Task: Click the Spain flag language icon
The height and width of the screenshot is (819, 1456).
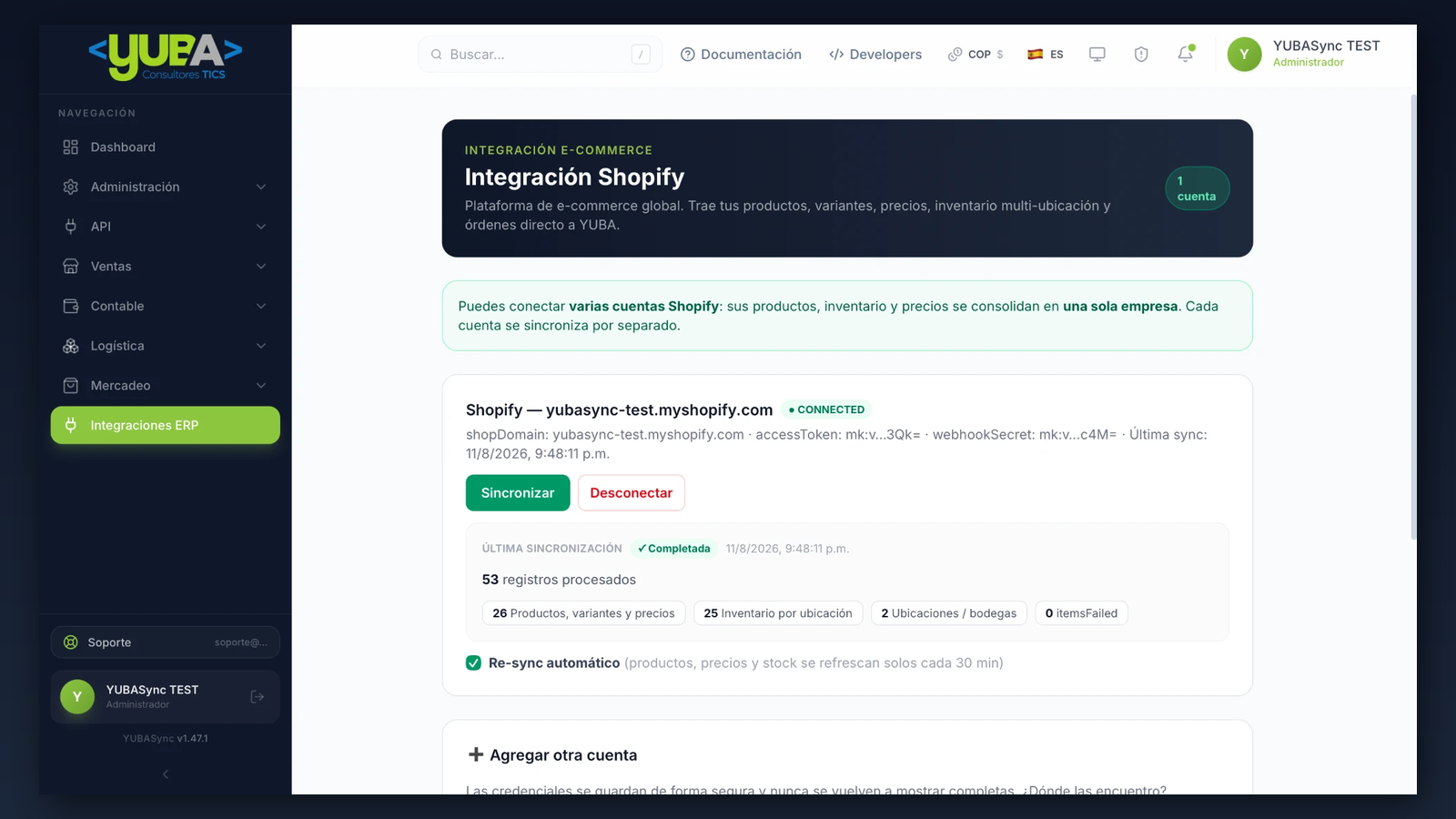Action: (x=1036, y=55)
